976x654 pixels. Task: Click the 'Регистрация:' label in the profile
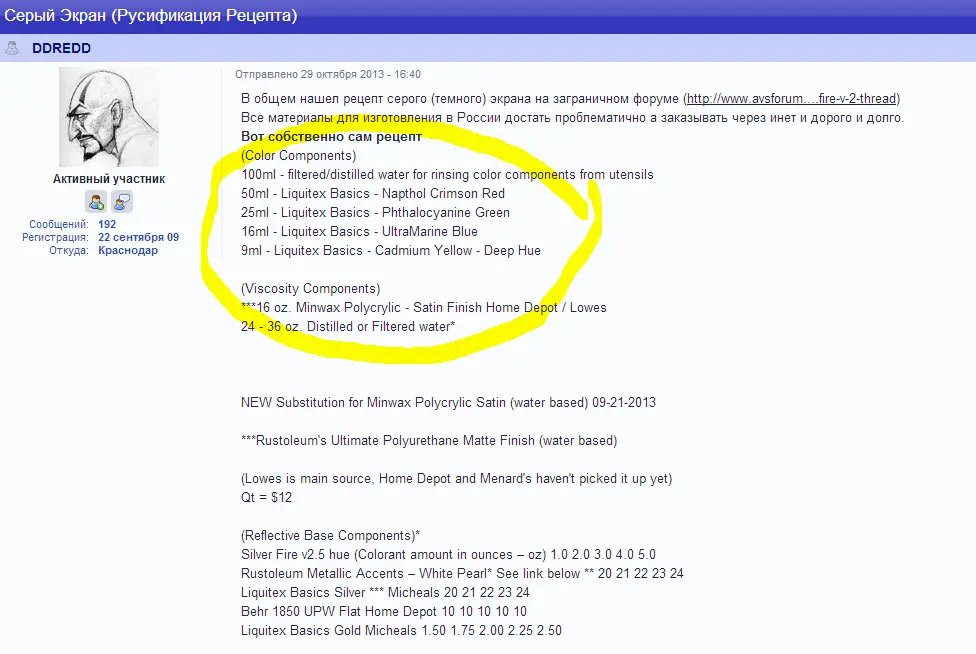pyautogui.click(x=55, y=237)
